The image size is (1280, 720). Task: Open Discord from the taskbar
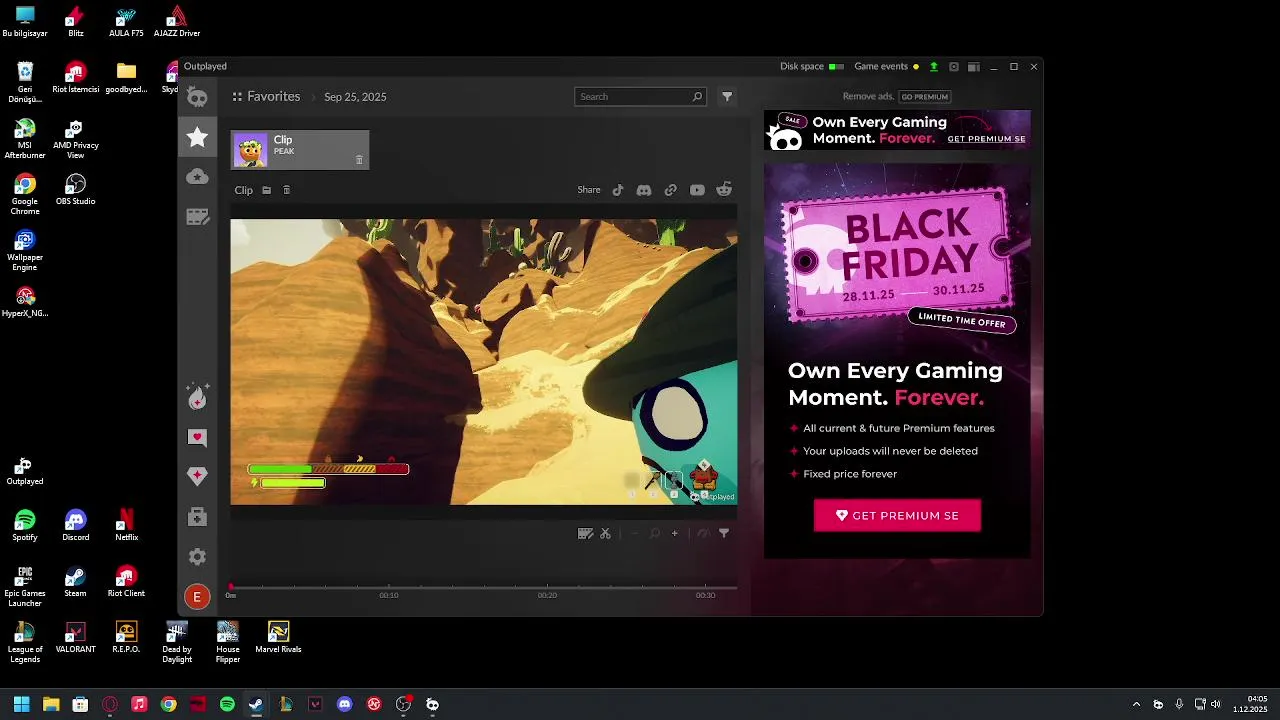345,704
